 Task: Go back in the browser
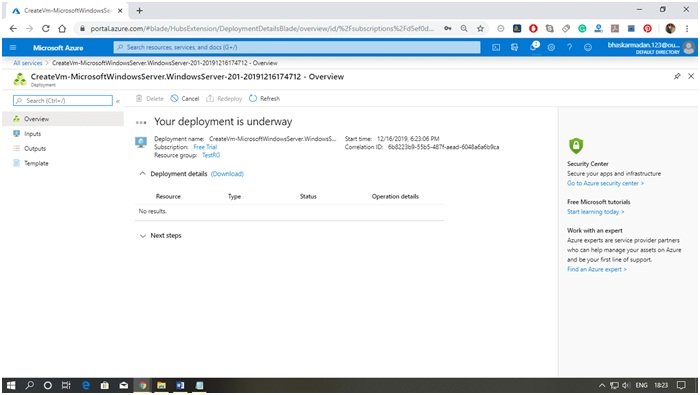pyautogui.click(x=13, y=29)
